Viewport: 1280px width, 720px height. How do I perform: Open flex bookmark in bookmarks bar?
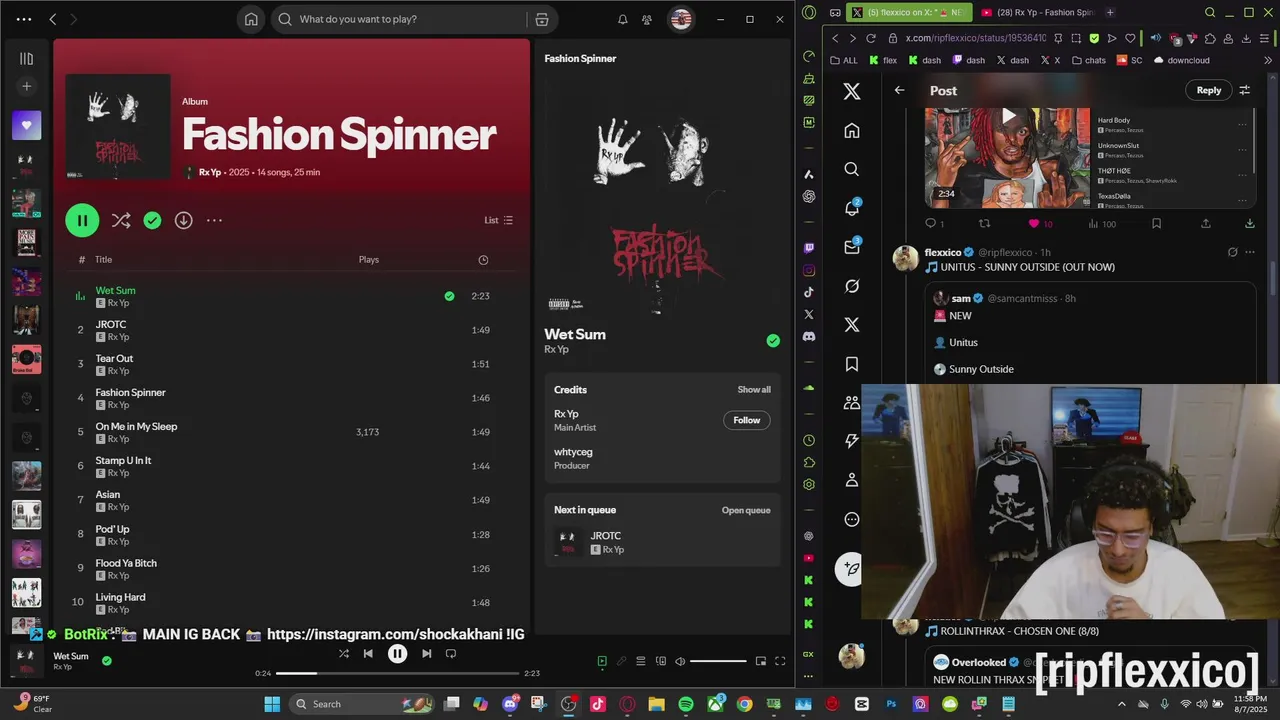click(882, 60)
